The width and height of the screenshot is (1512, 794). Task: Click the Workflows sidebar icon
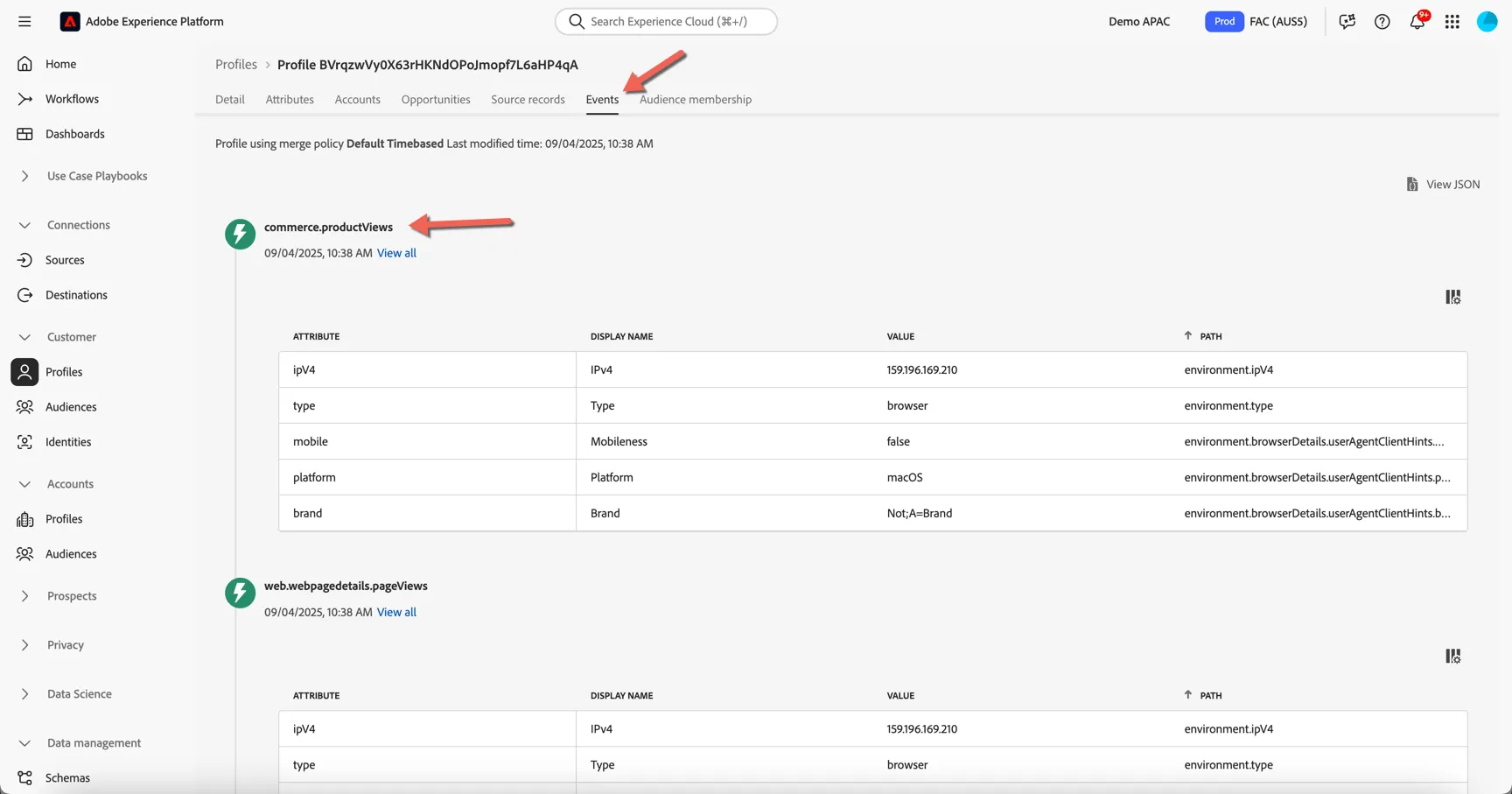point(24,99)
